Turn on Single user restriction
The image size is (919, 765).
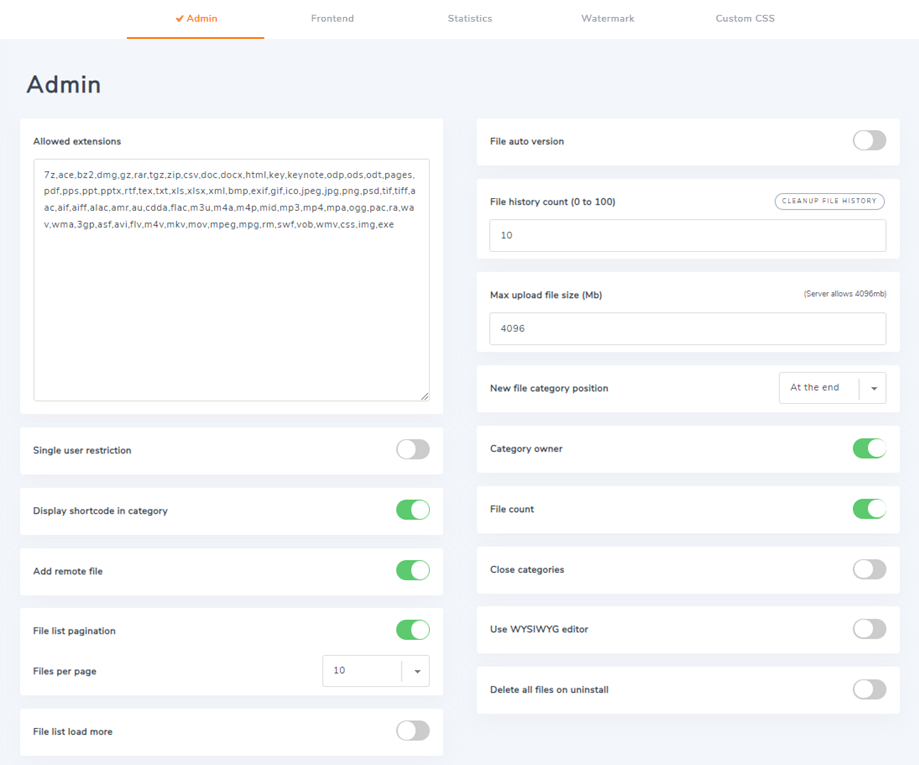[x=412, y=450]
